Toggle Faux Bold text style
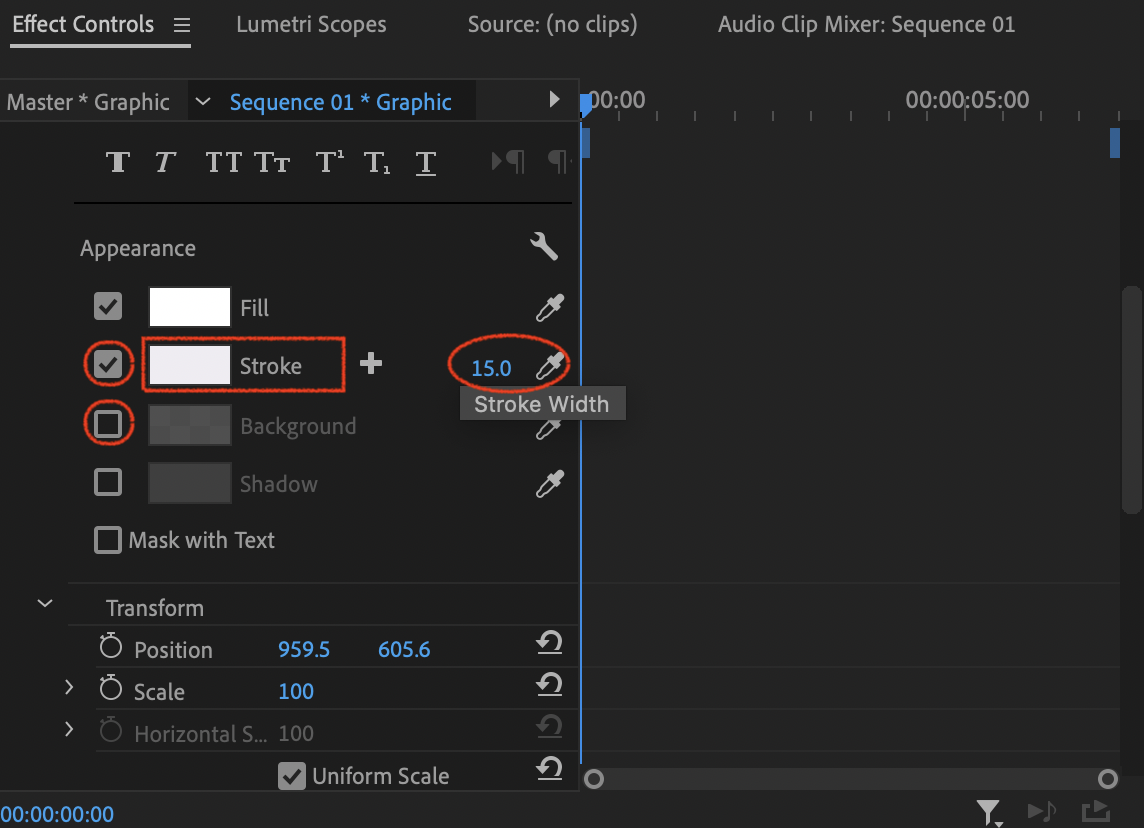 (117, 162)
